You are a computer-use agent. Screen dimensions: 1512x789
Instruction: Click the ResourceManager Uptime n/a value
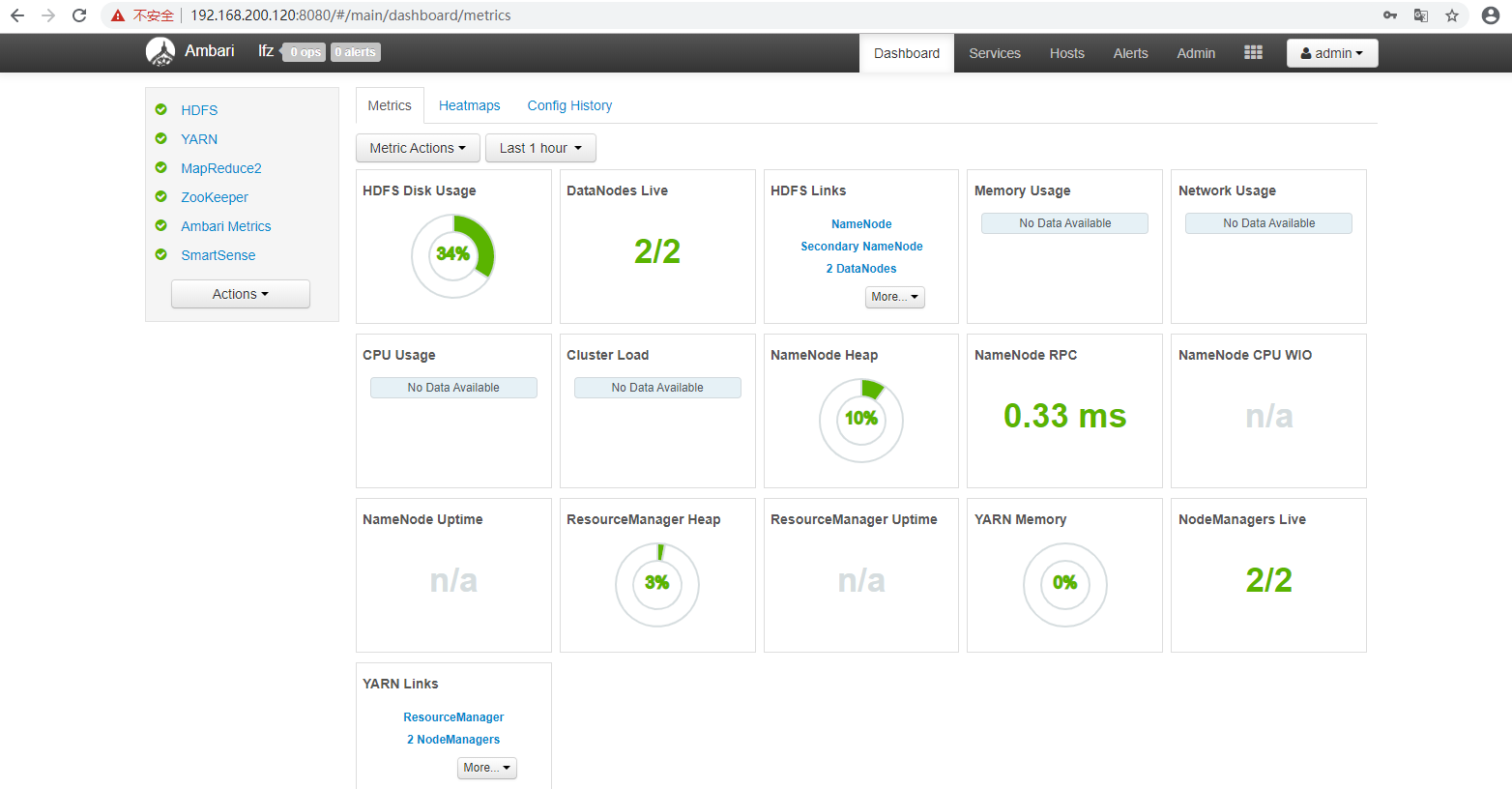pyautogui.click(x=861, y=580)
